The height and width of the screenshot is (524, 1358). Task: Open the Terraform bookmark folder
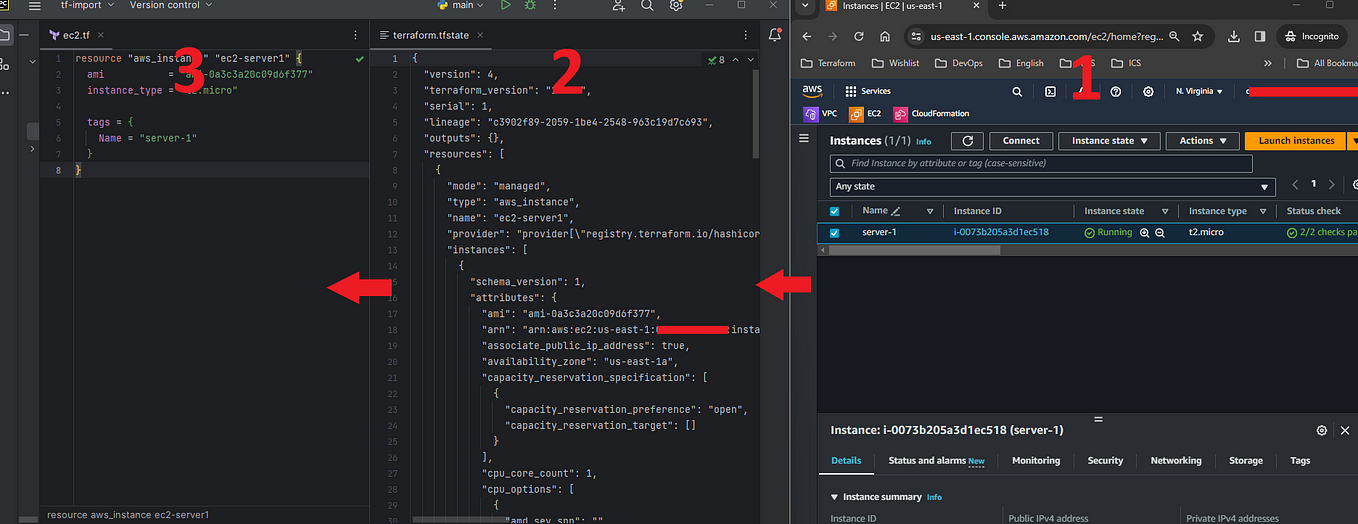[x=829, y=63]
